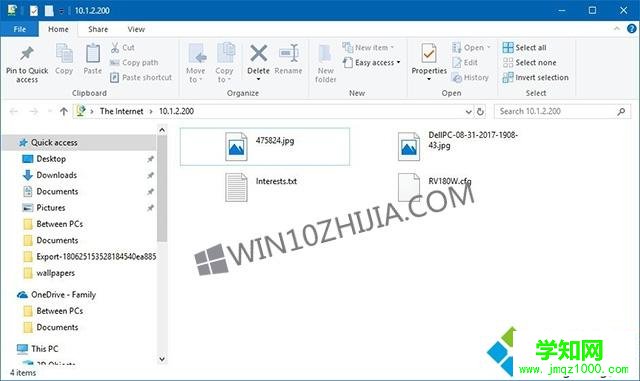Viewport: 640px width, 381px height.
Task: Click the navigation pane scroll down arrow
Action: [162, 359]
